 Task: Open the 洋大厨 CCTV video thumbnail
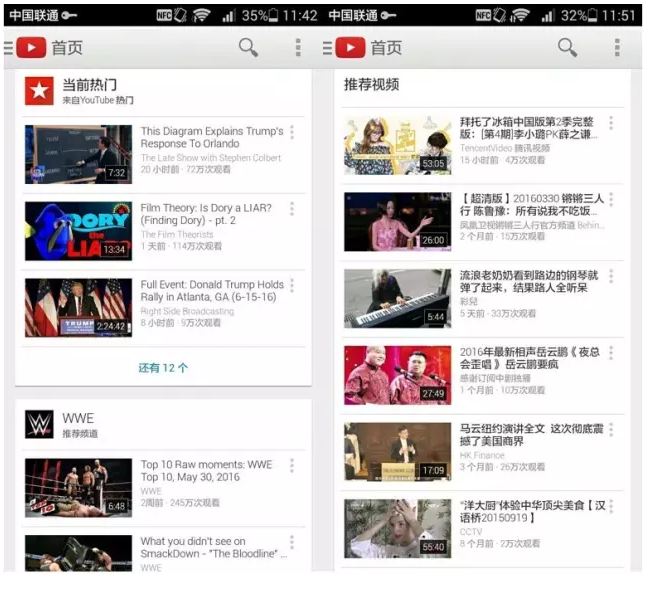click(397, 529)
